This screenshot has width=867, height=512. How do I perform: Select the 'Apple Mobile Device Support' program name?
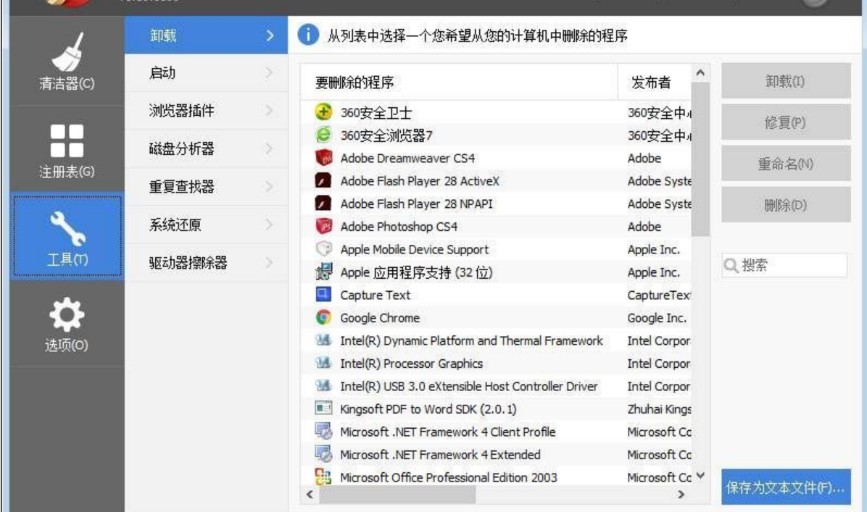click(x=414, y=249)
